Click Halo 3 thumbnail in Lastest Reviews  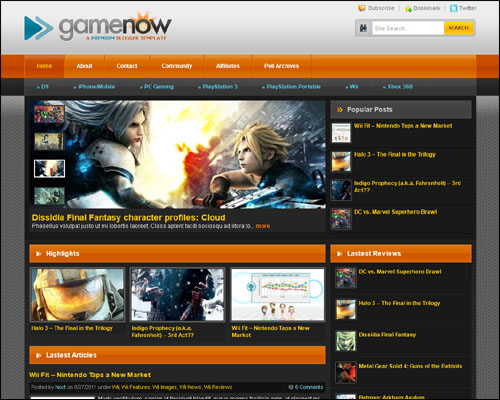click(346, 310)
